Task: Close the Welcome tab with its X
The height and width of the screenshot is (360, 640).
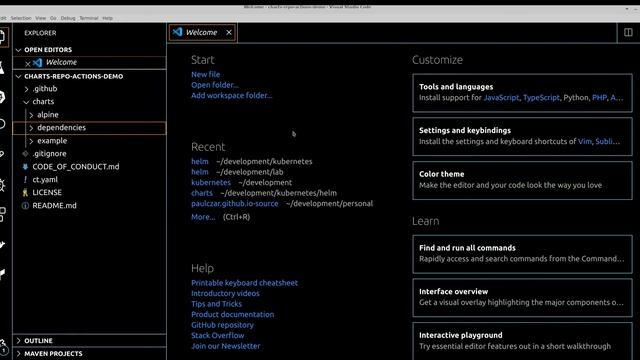Action: click(229, 32)
